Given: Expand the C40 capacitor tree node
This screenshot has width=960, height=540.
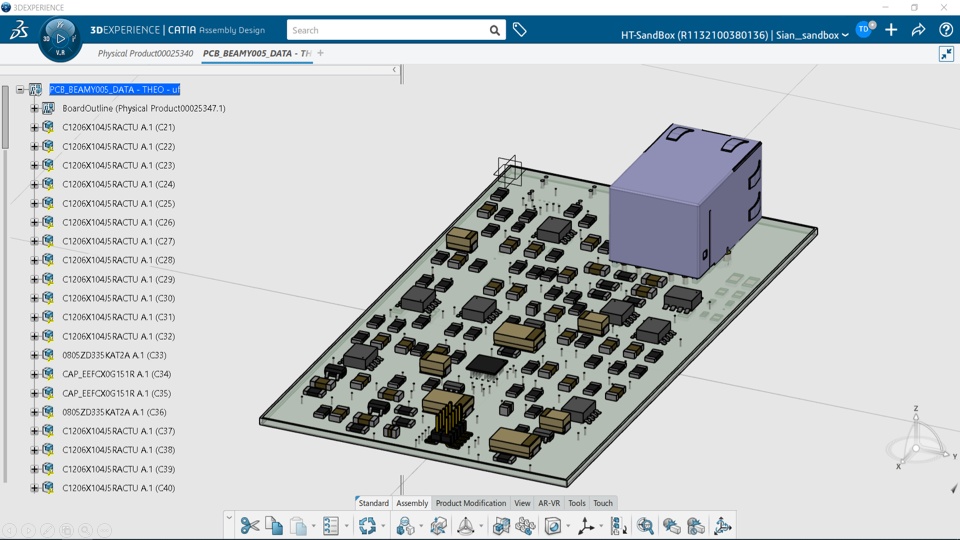Looking at the screenshot, I should (34, 488).
